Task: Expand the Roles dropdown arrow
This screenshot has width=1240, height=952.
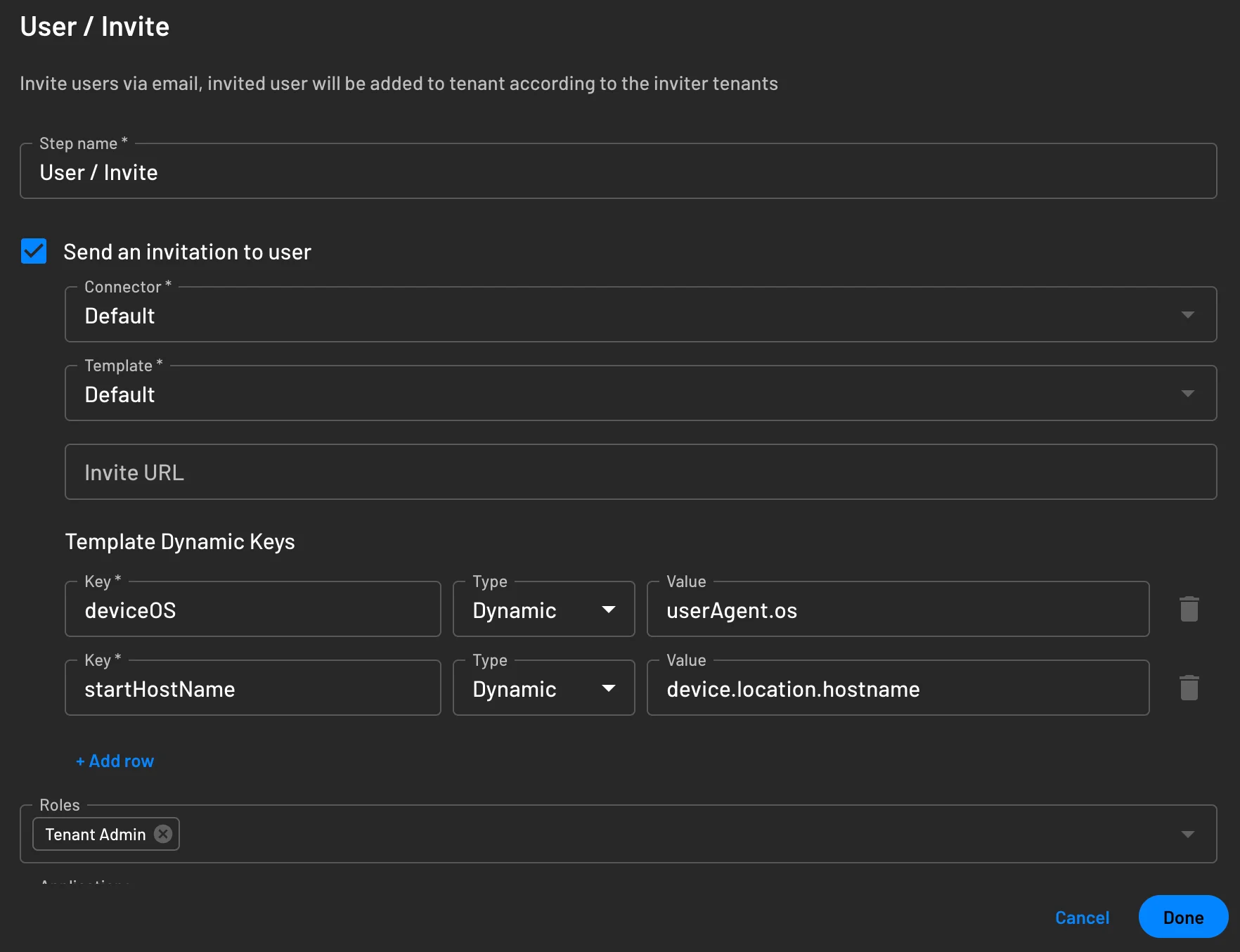Action: tap(1187, 834)
